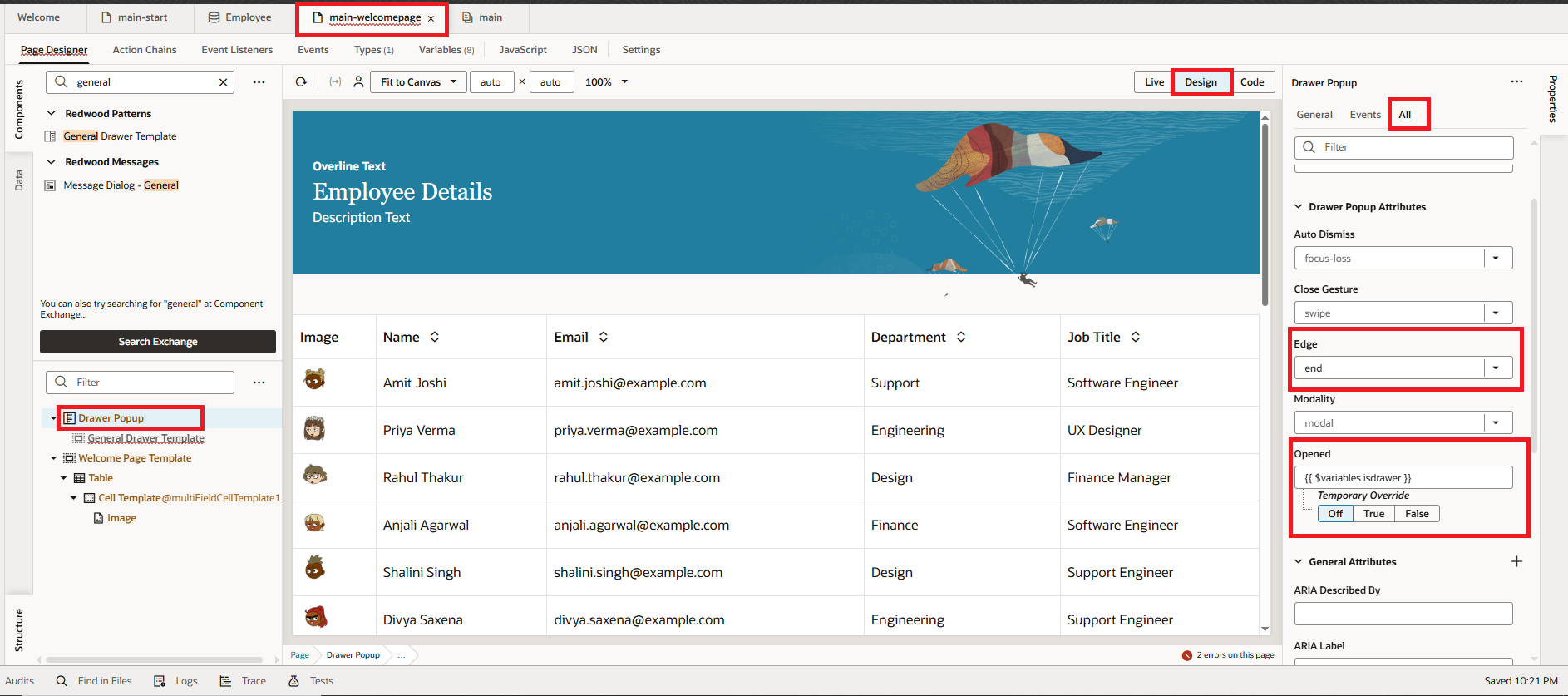Click the reload canvas icon
This screenshot has height=696, width=1568.
pyautogui.click(x=301, y=81)
